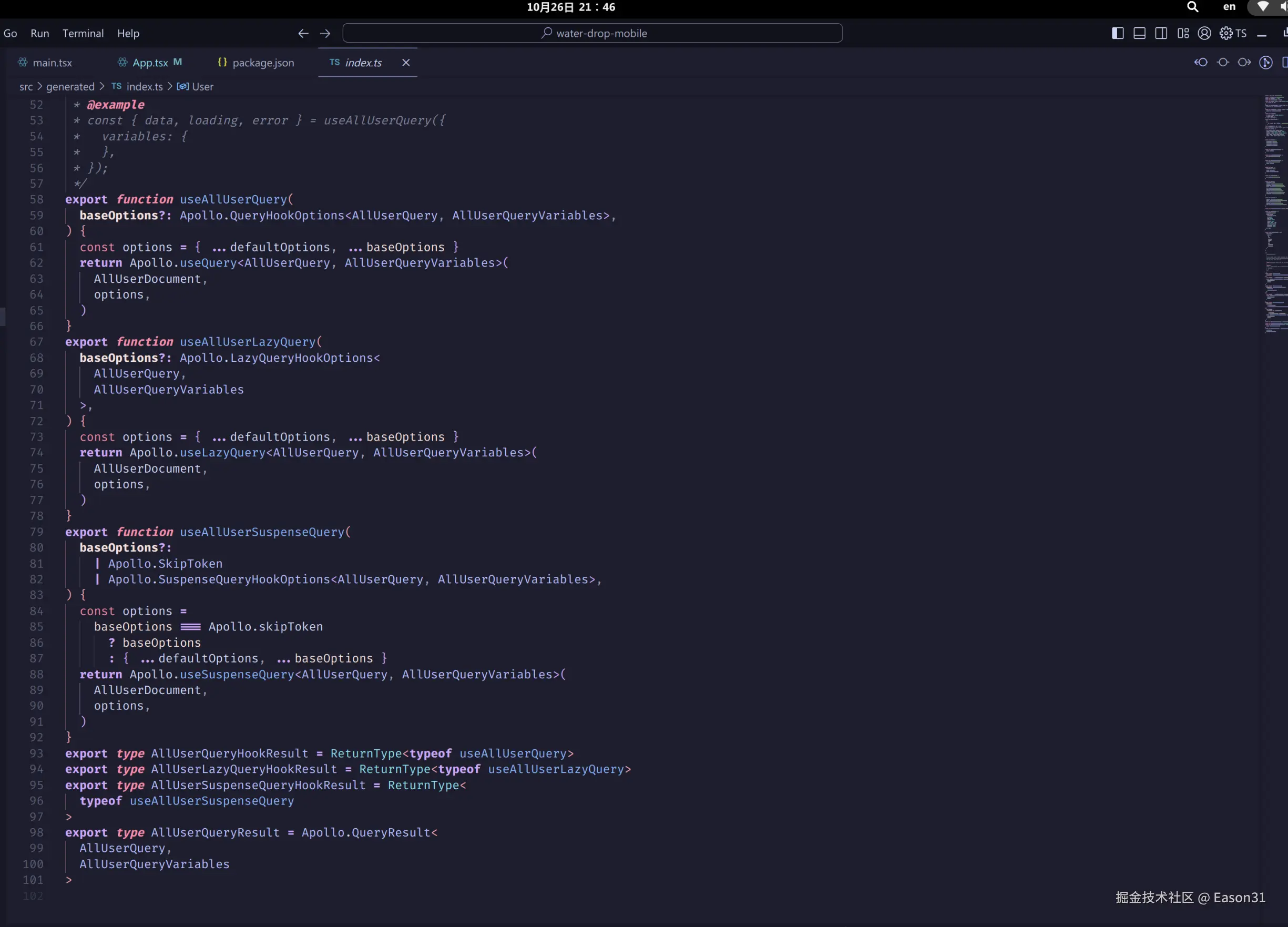This screenshot has width=1288, height=927.
Task: Toggle the TS language status indicator
Action: (x=1241, y=33)
